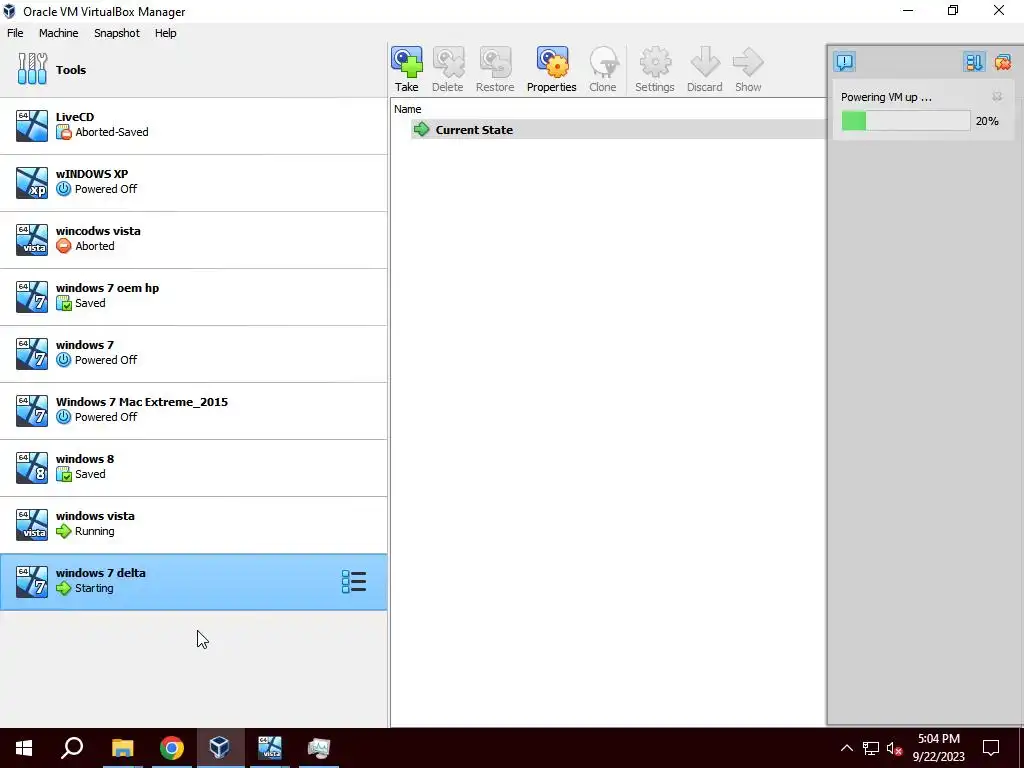Switch to the running vista VM taskbar icon
The width and height of the screenshot is (1024, 768).
pyautogui.click(x=269, y=748)
